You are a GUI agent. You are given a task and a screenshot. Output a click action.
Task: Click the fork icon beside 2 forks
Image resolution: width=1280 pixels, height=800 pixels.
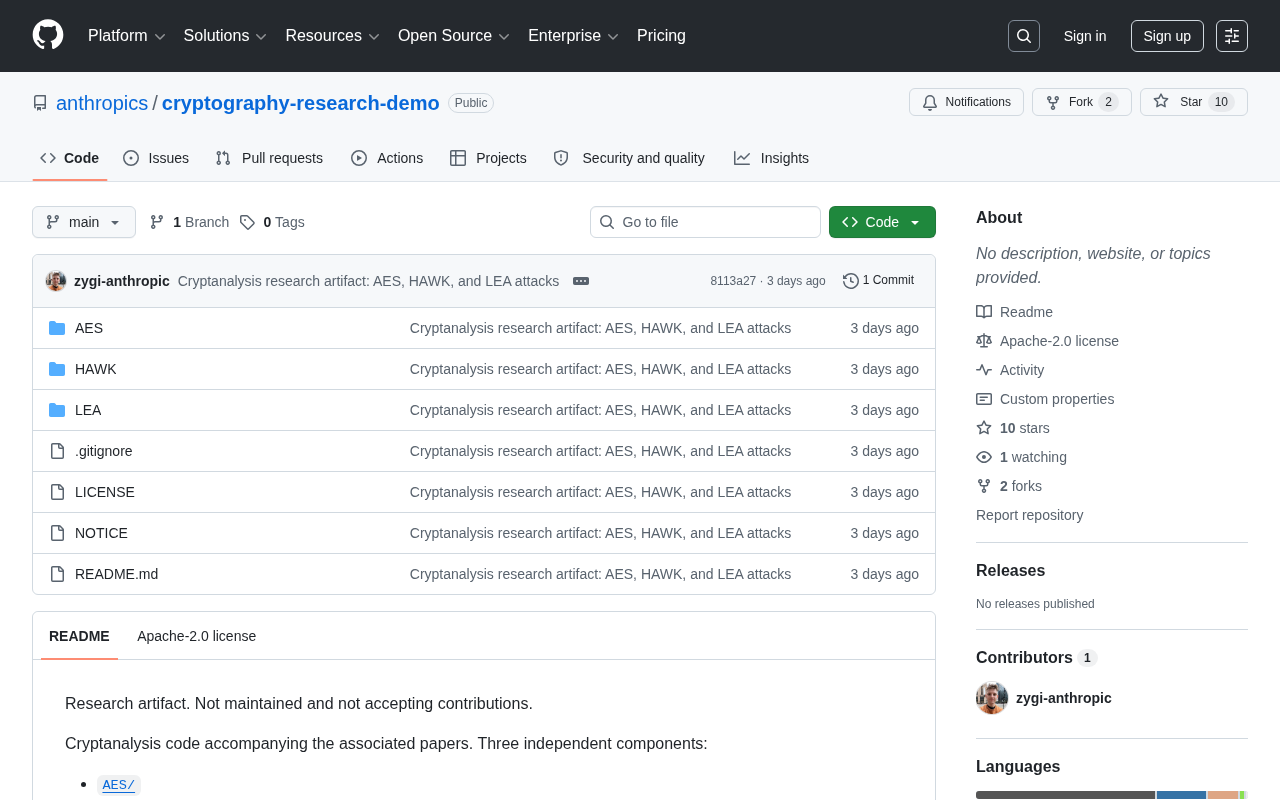(x=984, y=486)
